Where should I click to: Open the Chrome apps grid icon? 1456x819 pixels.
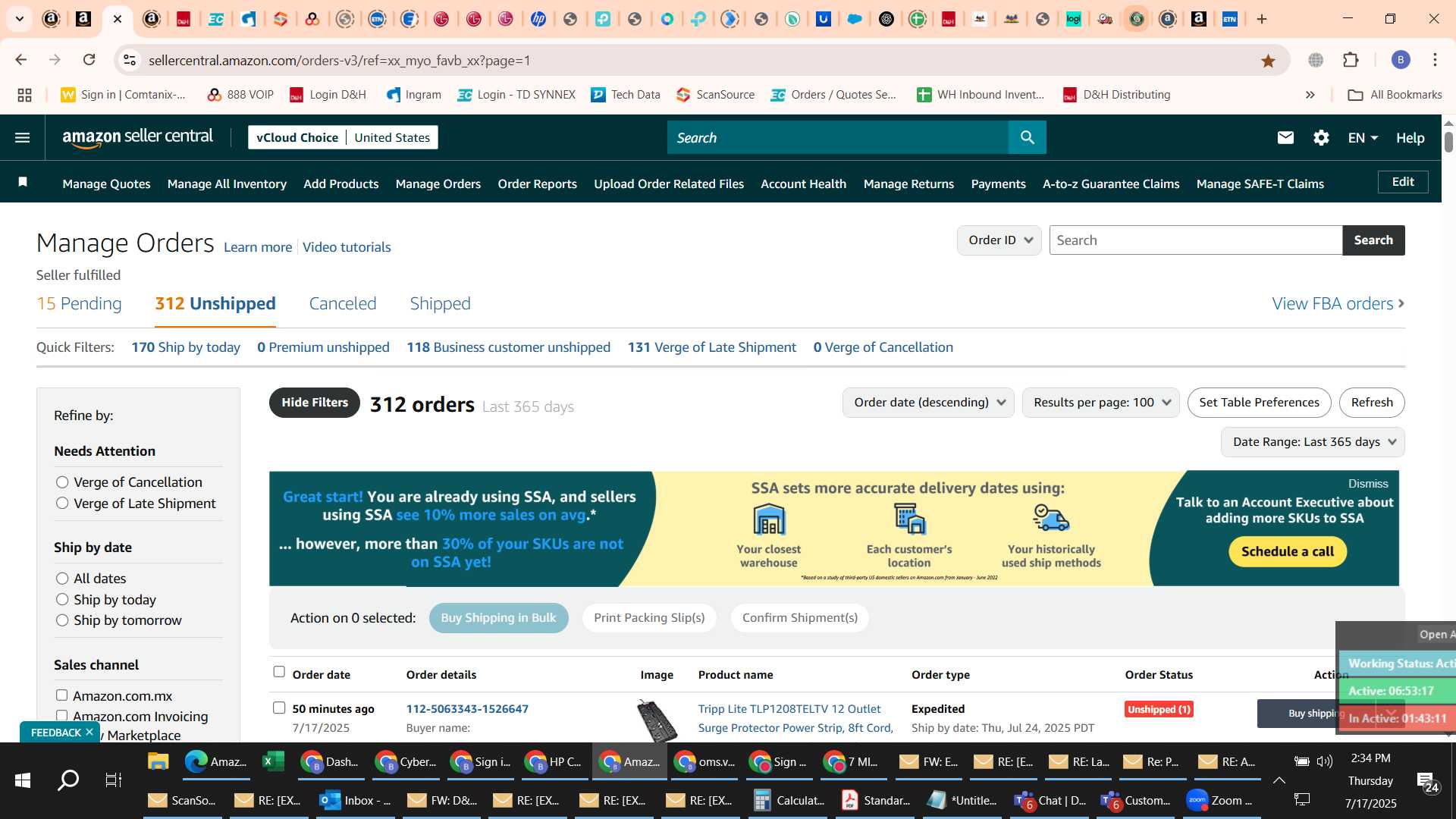tap(24, 95)
